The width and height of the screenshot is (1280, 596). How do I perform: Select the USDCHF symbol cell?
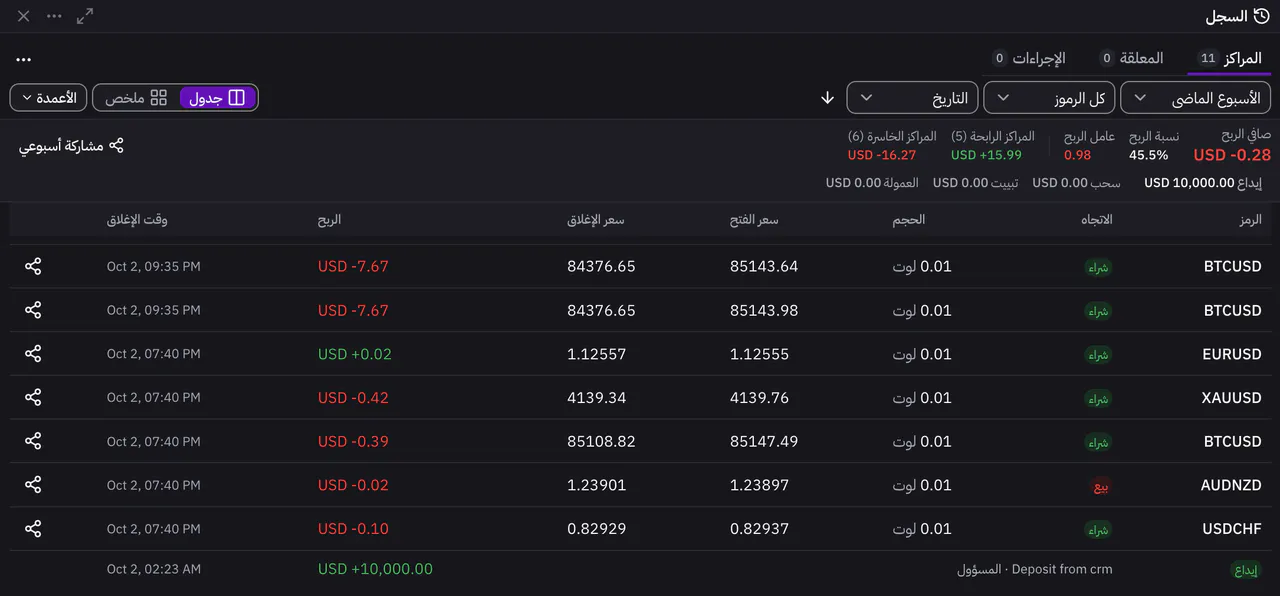(1232, 529)
